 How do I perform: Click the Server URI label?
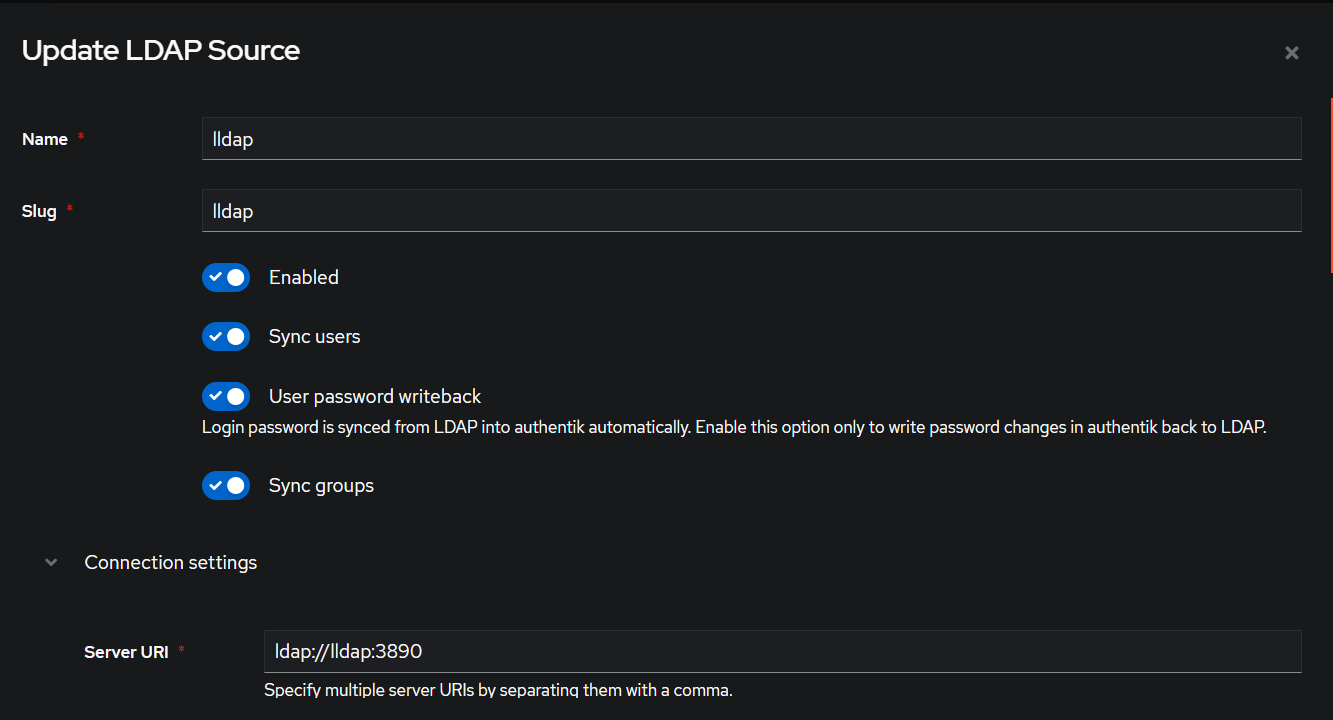click(126, 651)
